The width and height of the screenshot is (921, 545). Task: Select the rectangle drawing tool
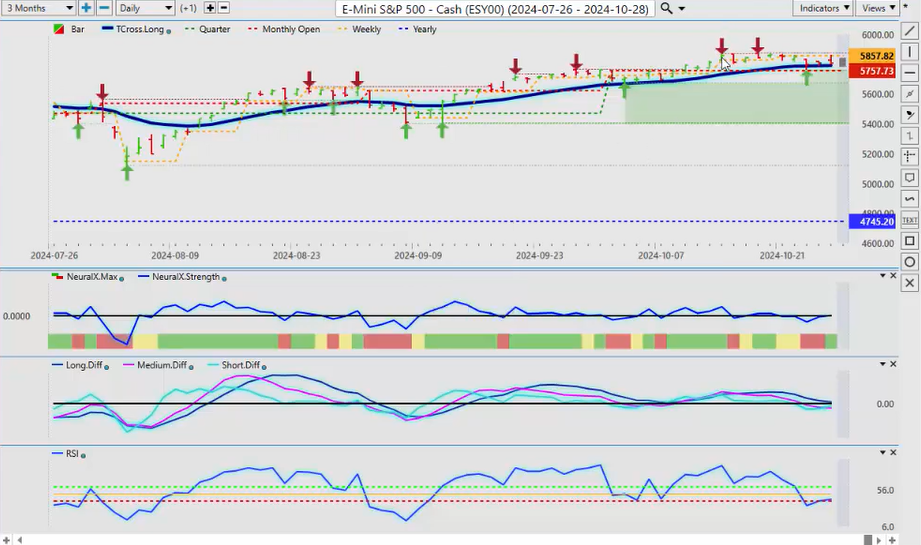click(x=909, y=241)
